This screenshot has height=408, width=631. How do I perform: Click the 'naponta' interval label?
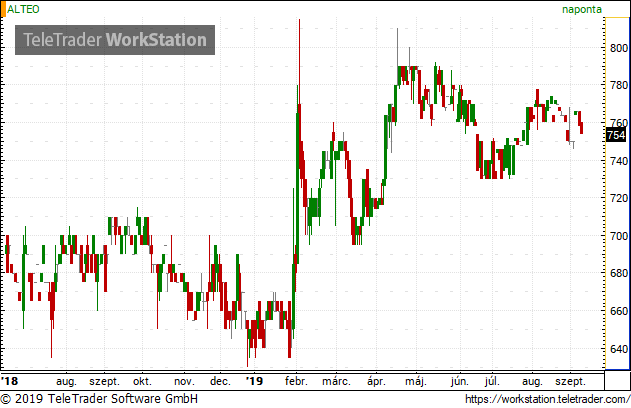(582, 9)
